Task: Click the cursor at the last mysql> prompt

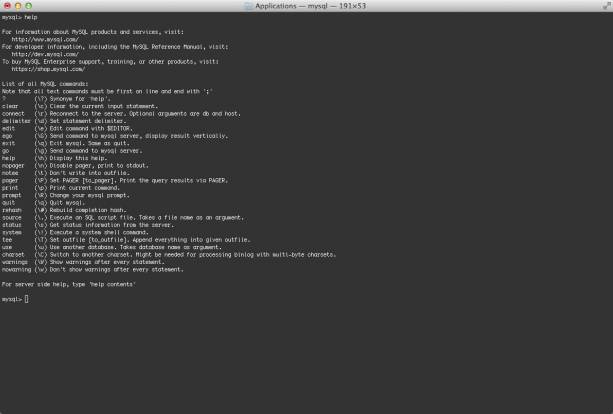Action: click(x=26, y=299)
